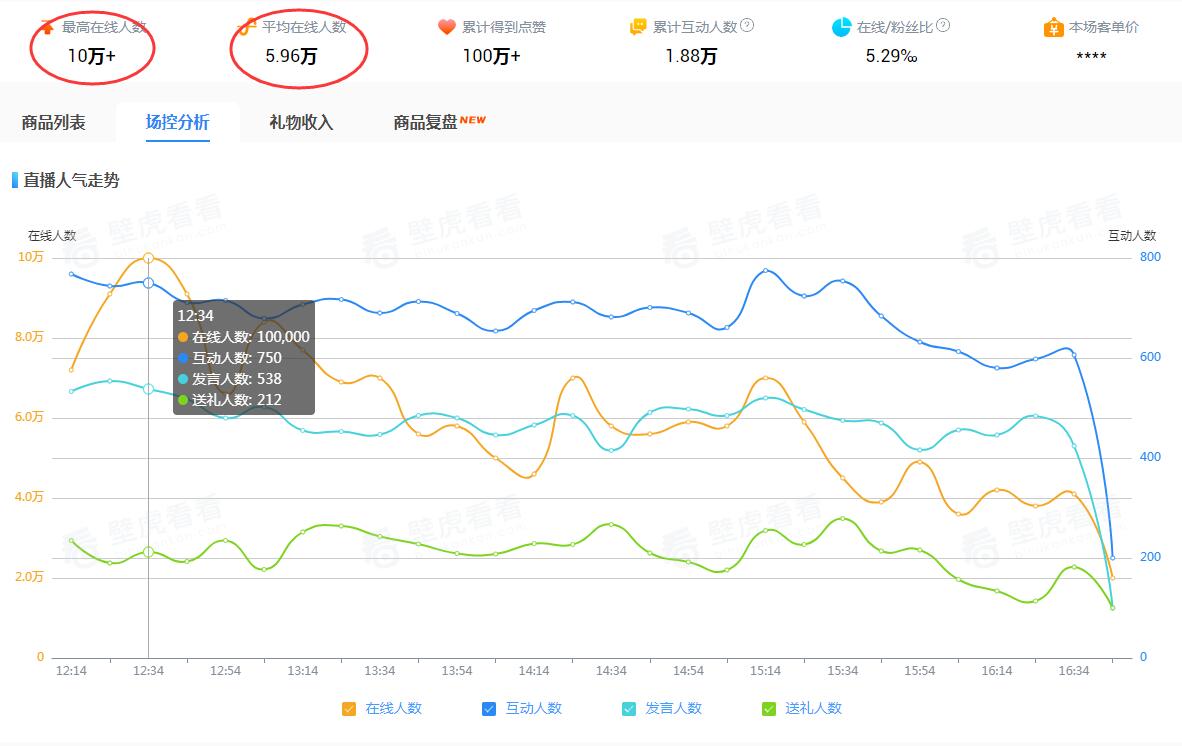Click help question mark next to 累计互动人数
The height and width of the screenshot is (746, 1182).
(x=746, y=25)
